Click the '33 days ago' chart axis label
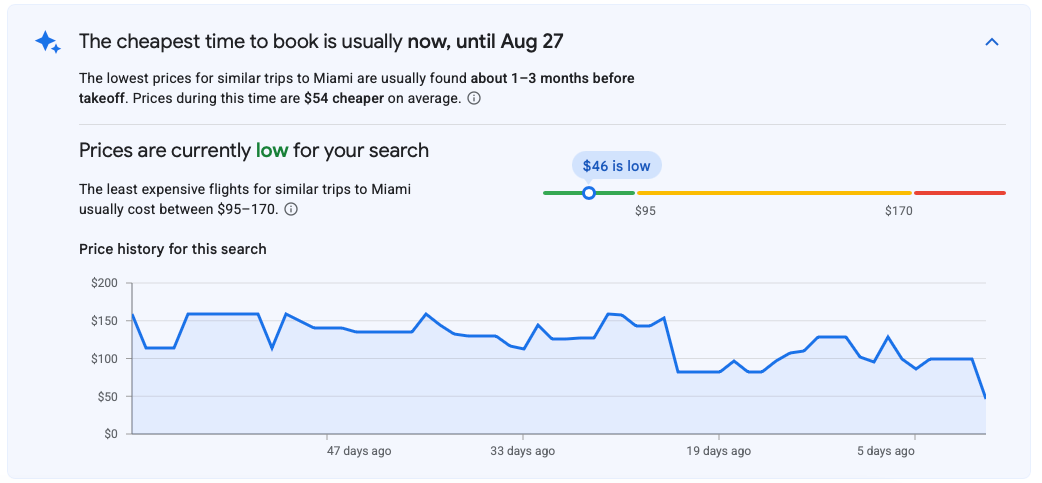1042x483 pixels. click(523, 451)
